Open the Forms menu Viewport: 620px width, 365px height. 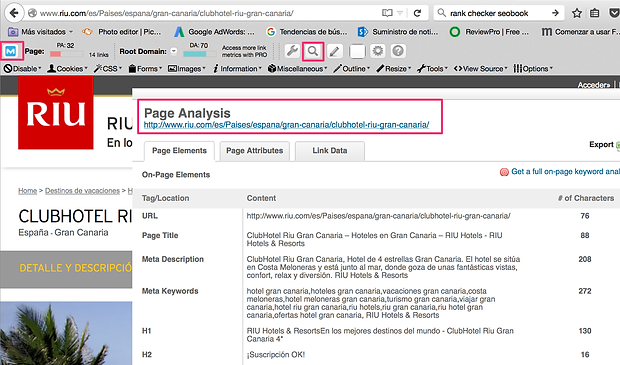145,69
